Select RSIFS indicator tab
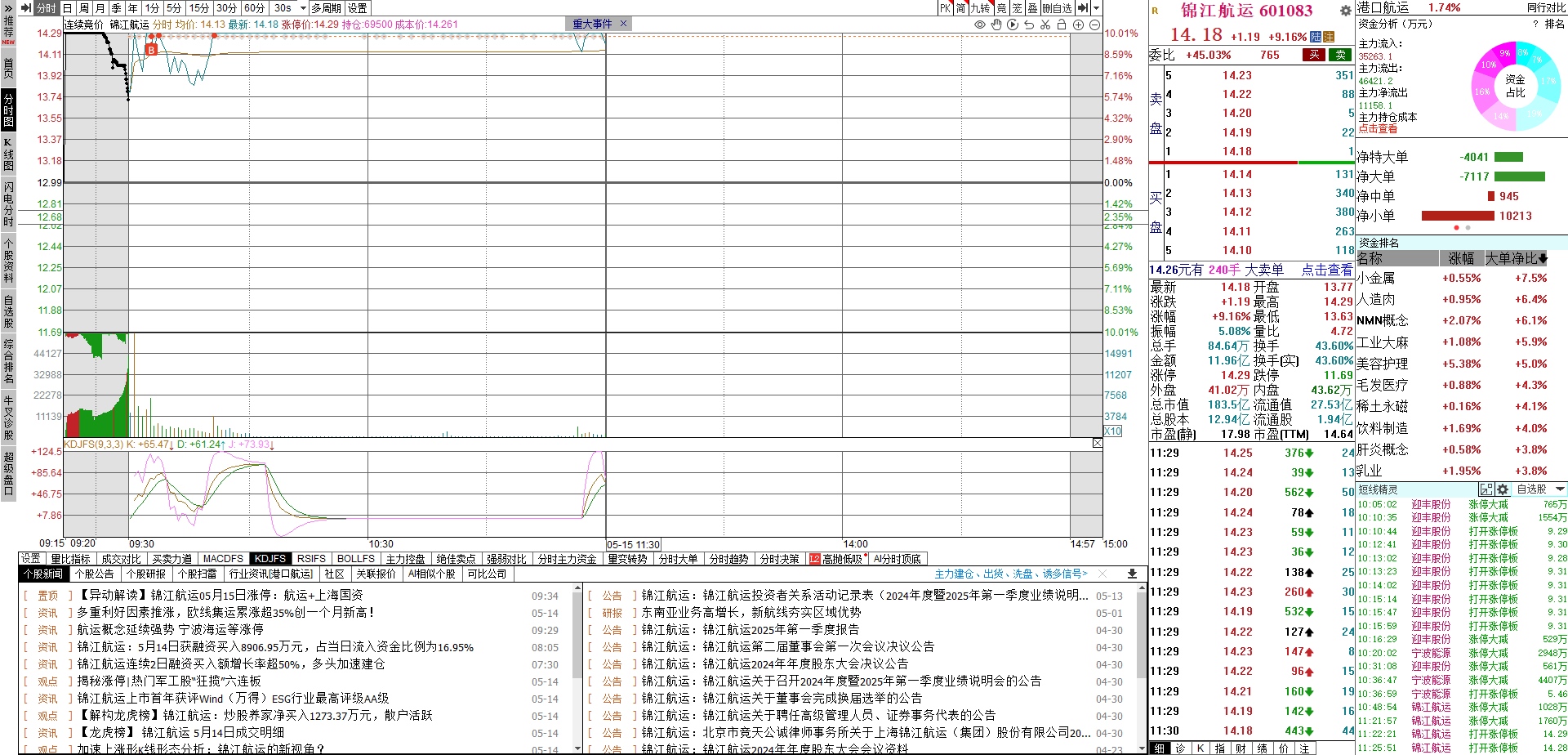 tap(311, 559)
